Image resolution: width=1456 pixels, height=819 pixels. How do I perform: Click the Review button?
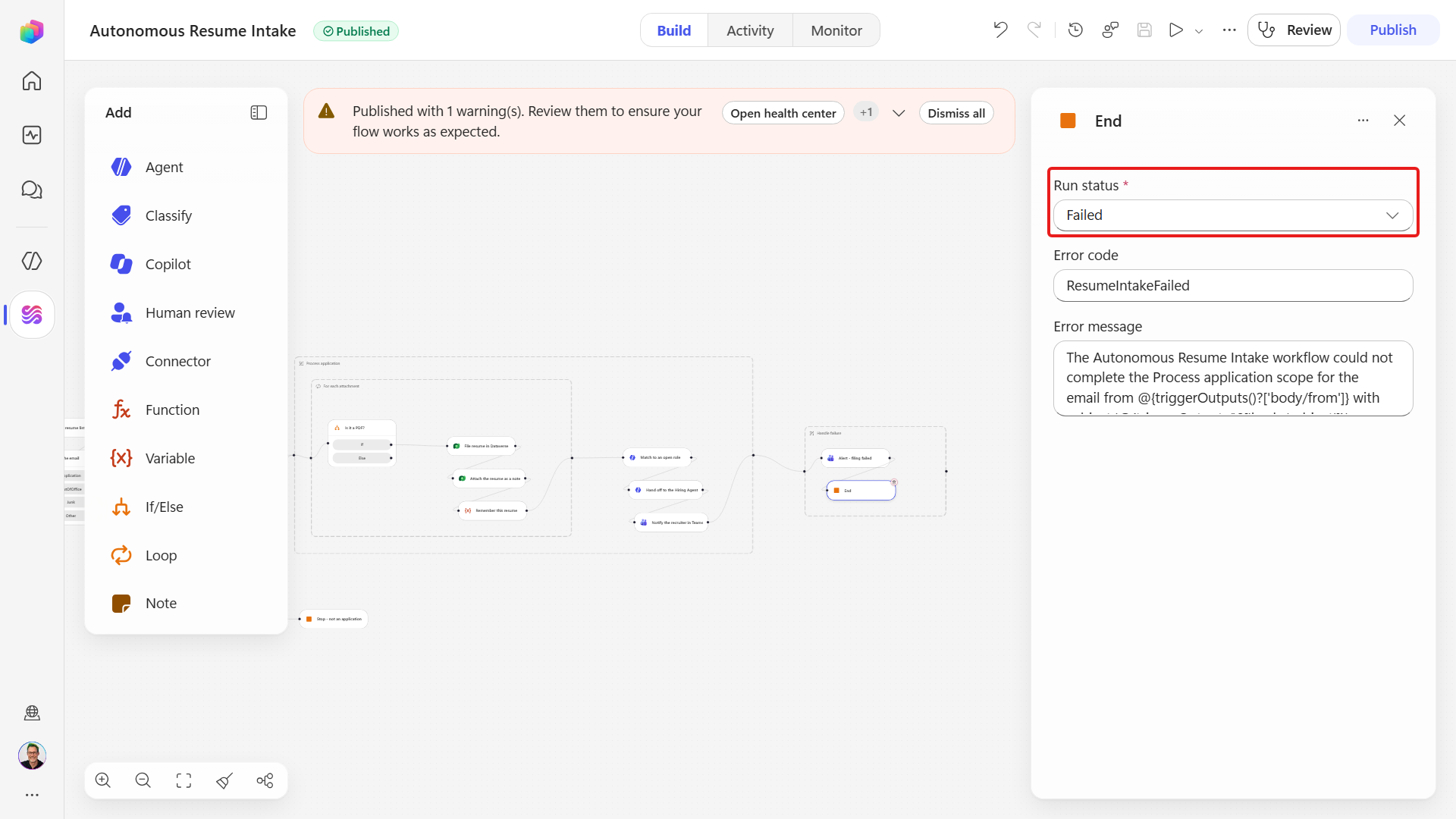(1294, 30)
